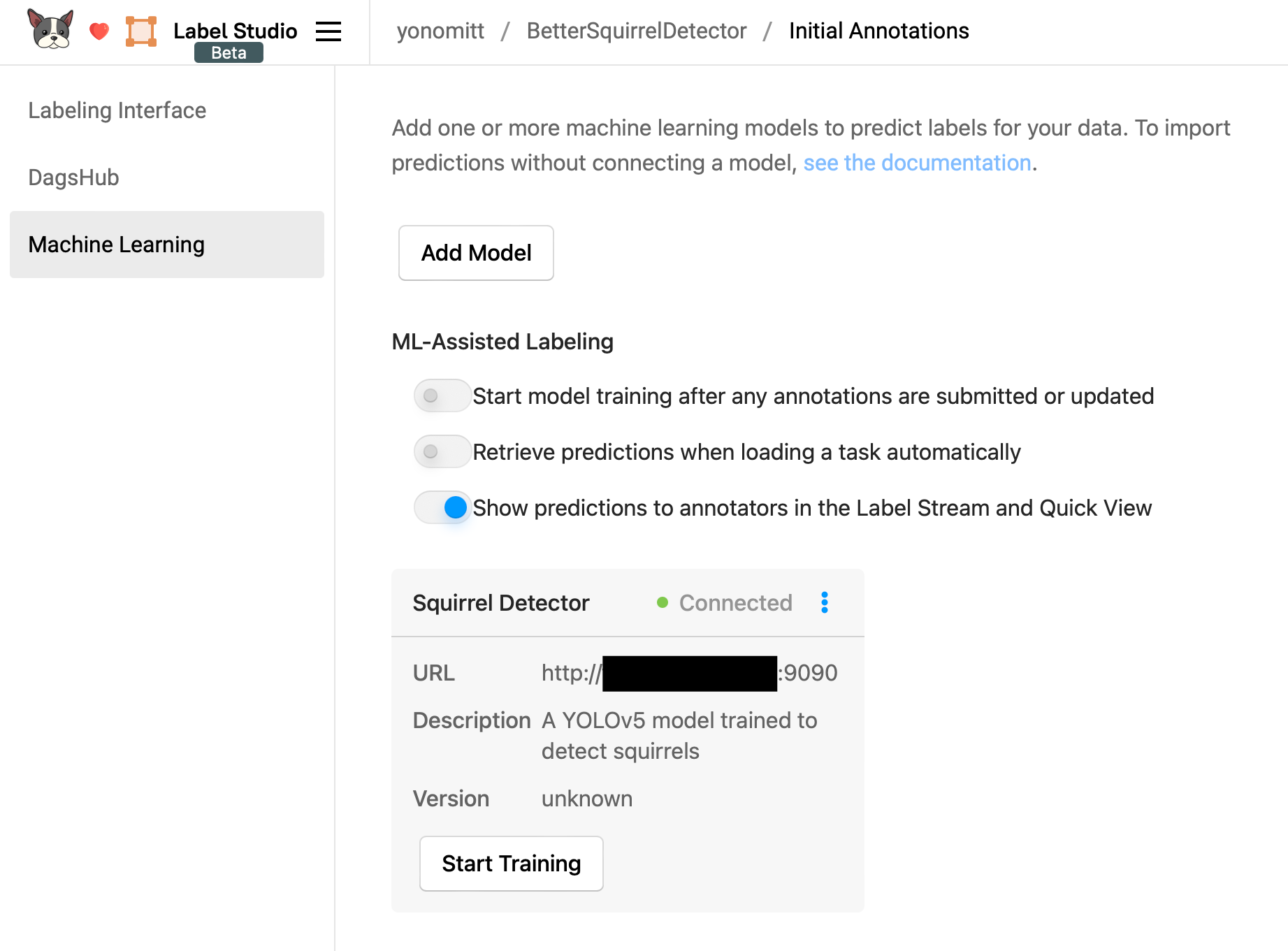Select the Machine Learning sidebar item

coord(116,245)
